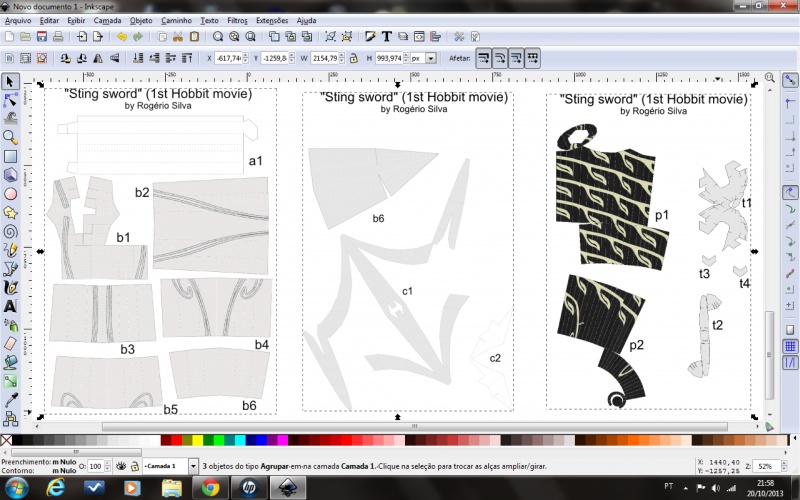Toggle master snapping button top right

[790, 81]
